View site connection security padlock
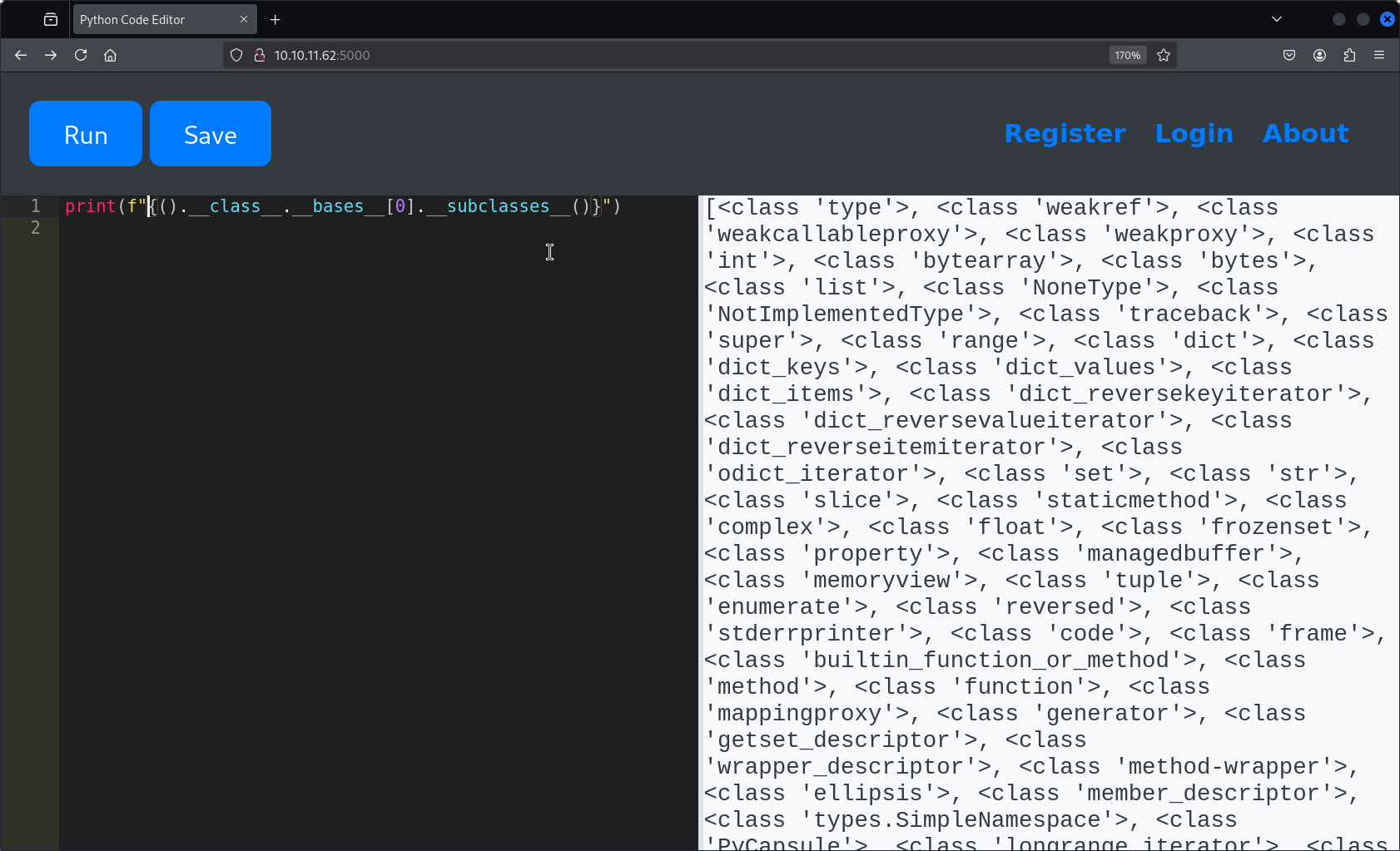 (259, 55)
